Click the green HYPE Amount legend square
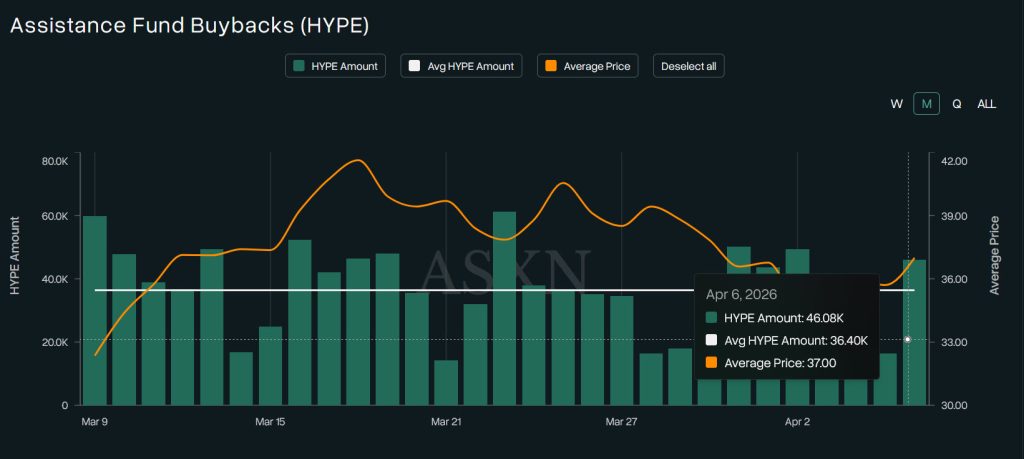Viewport: 1024px width, 459px height. click(299, 67)
